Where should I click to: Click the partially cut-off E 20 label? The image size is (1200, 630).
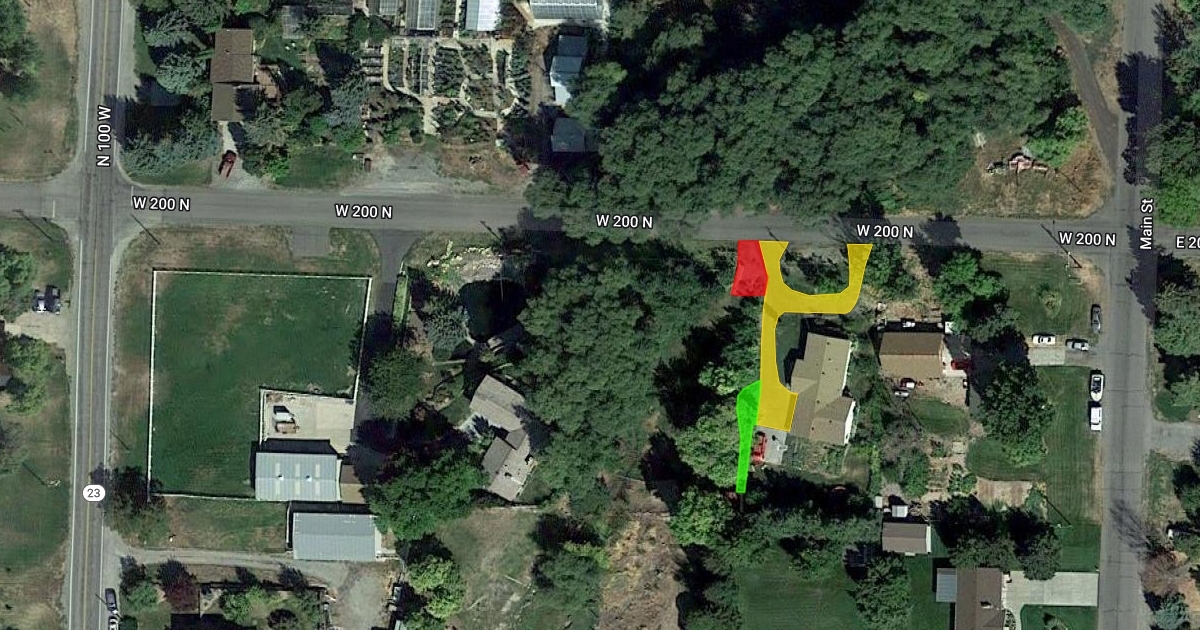pyautogui.click(x=1187, y=242)
